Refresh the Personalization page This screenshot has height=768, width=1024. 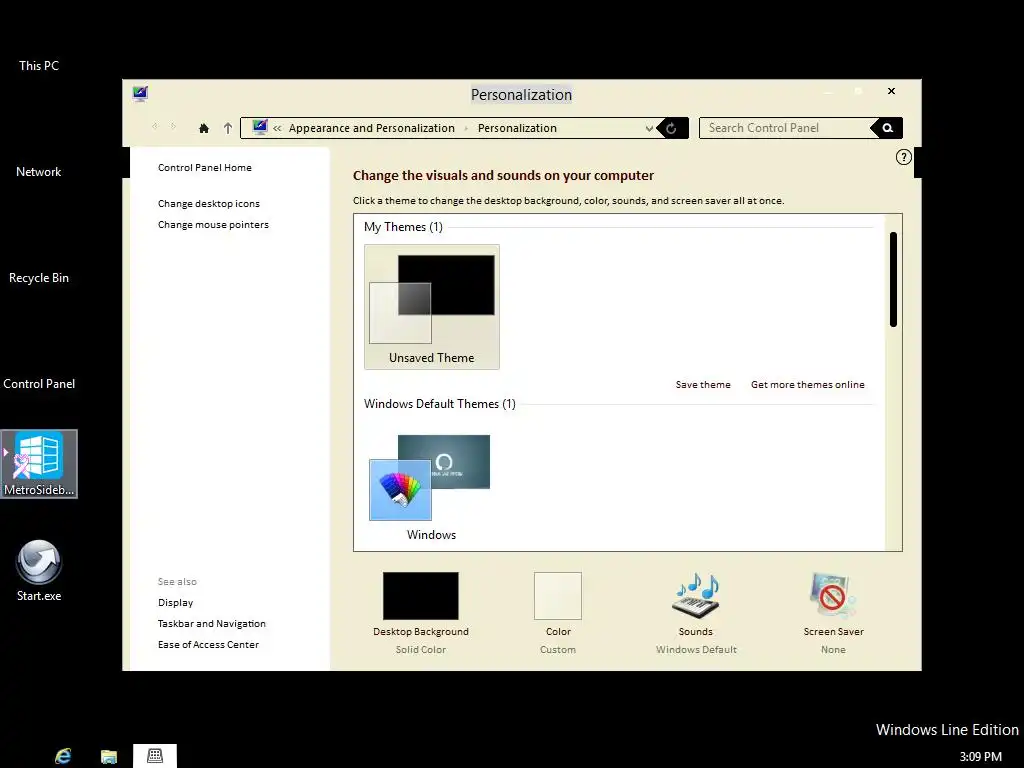pyautogui.click(x=671, y=128)
